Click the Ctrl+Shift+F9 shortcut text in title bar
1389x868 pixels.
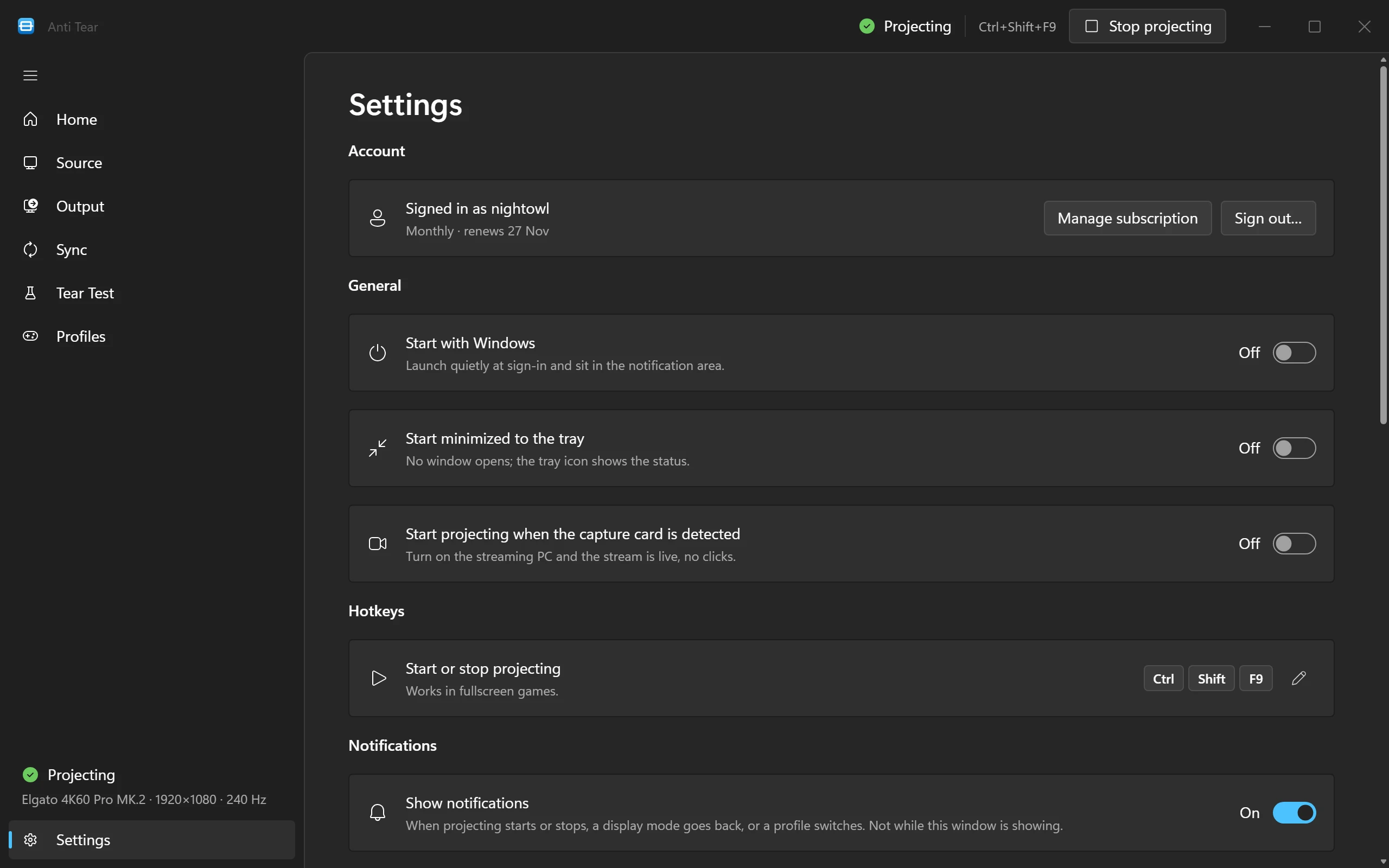click(x=1016, y=27)
